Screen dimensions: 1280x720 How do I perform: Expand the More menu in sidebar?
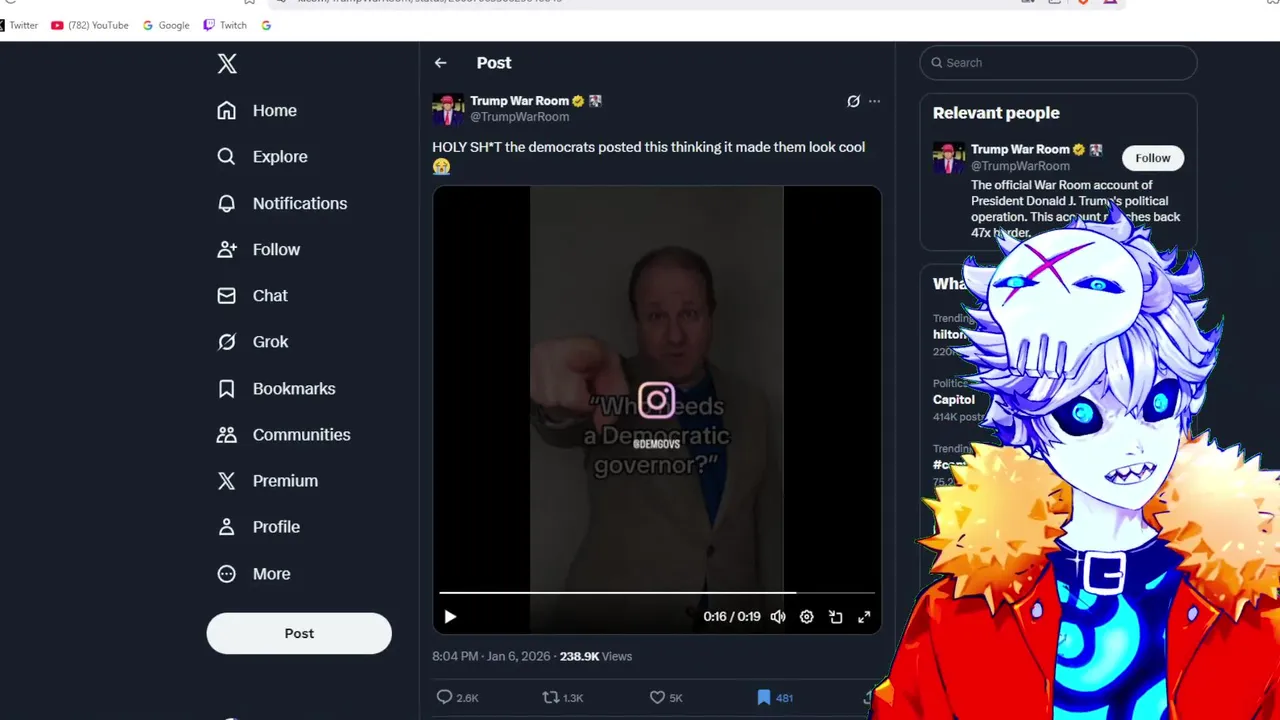point(254,574)
